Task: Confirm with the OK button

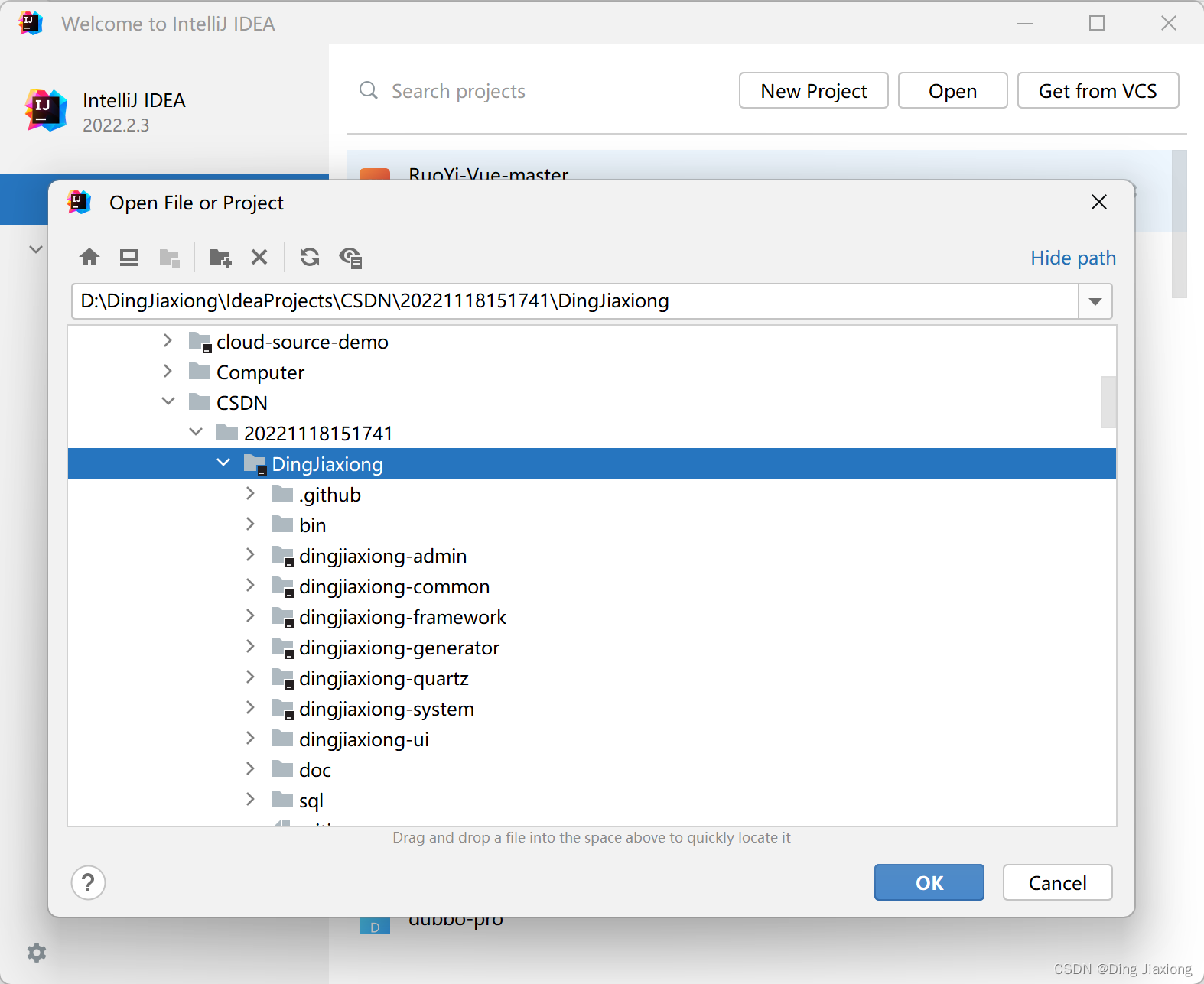Action: (x=929, y=882)
